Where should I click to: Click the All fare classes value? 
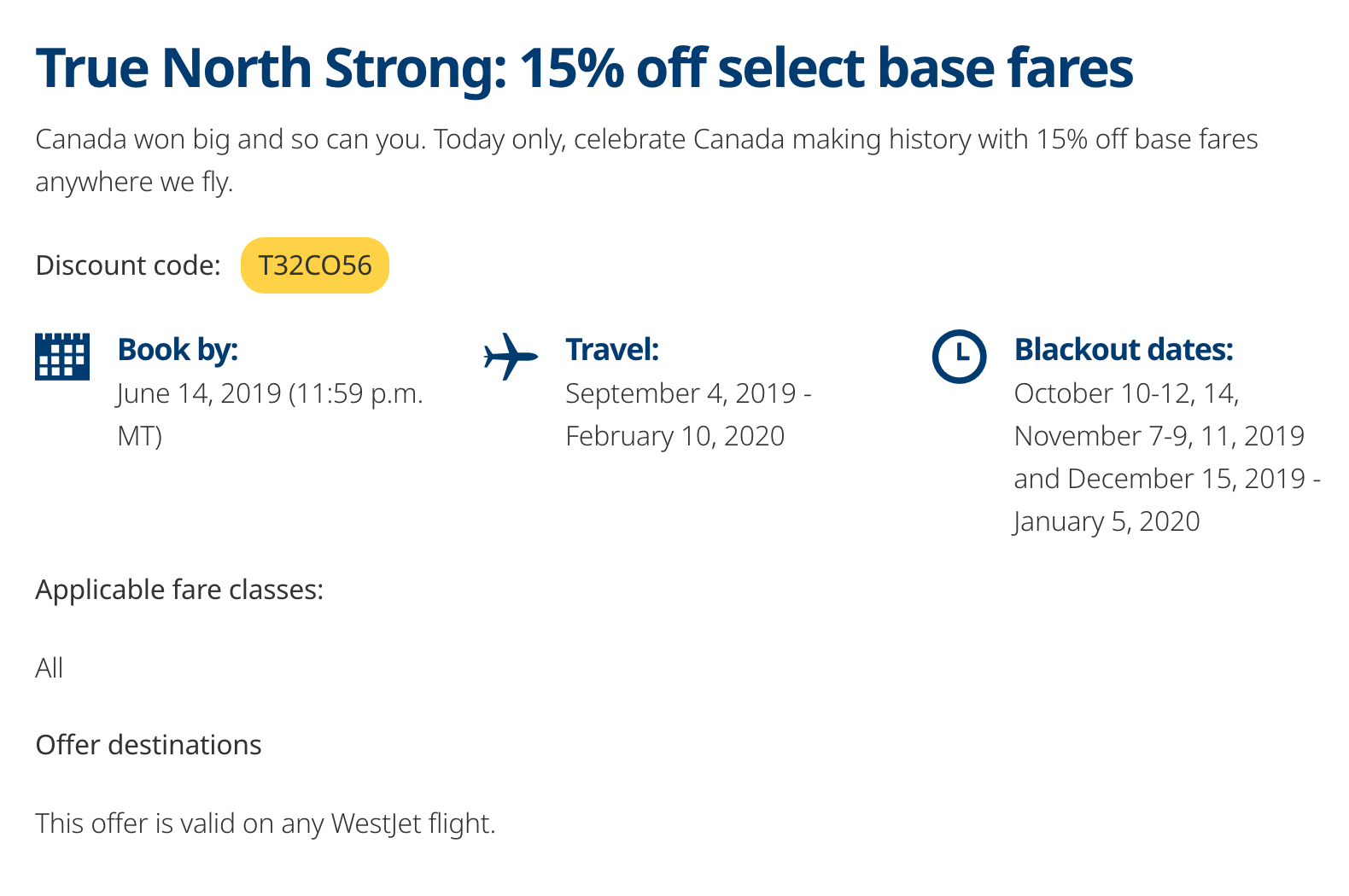50,668
